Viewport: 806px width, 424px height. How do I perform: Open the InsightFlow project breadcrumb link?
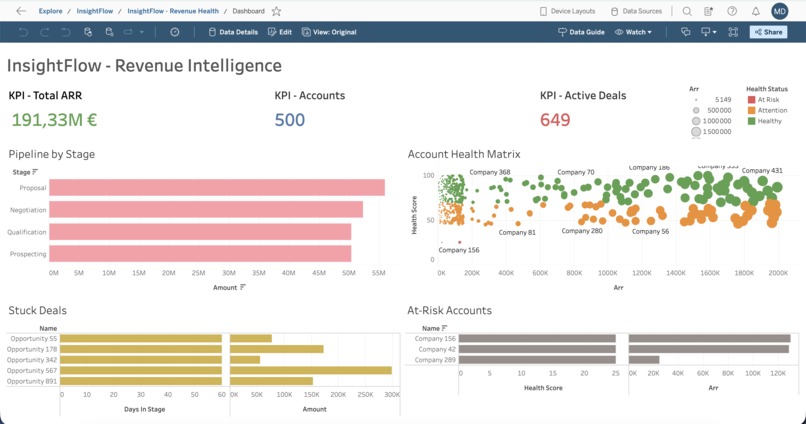tap(95, 11)
